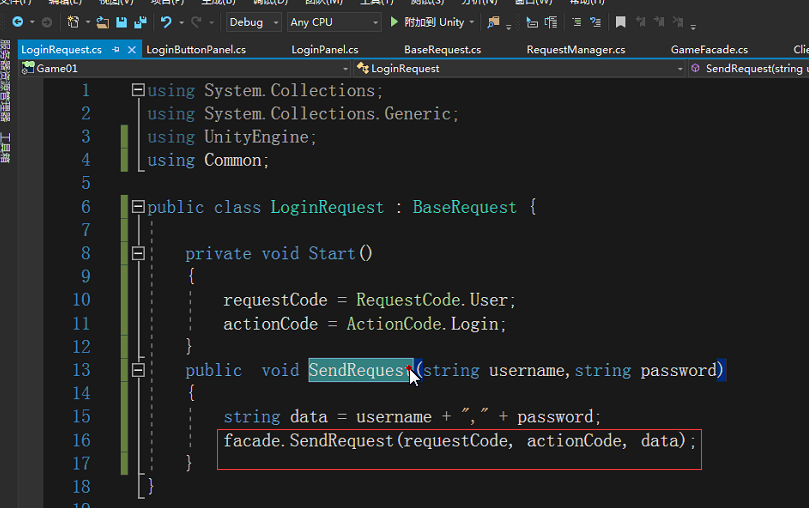This screenshot has height=508, width=809.
Task: Click the Start method name on line 8
Action: point(332,254)
